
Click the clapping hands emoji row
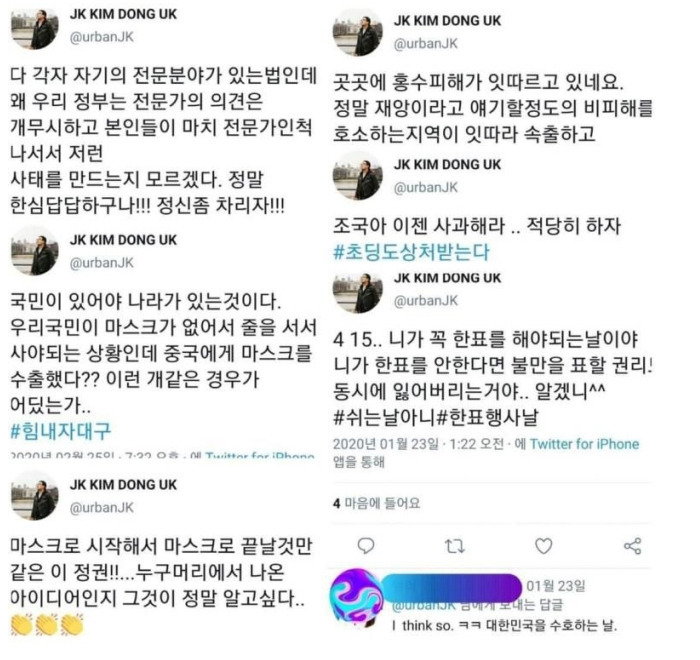tap(47, 624)
